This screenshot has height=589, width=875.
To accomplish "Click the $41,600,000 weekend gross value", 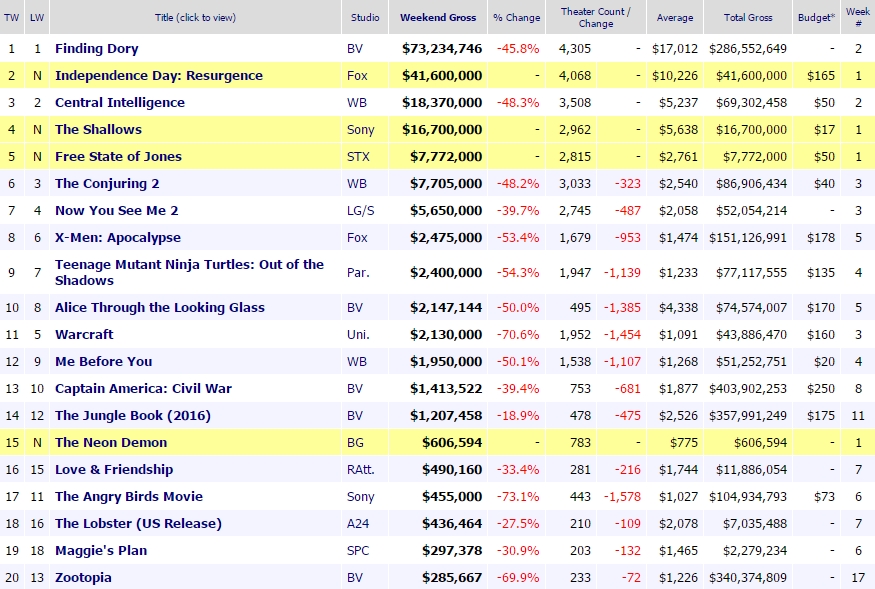I will [x=442, y=75].
